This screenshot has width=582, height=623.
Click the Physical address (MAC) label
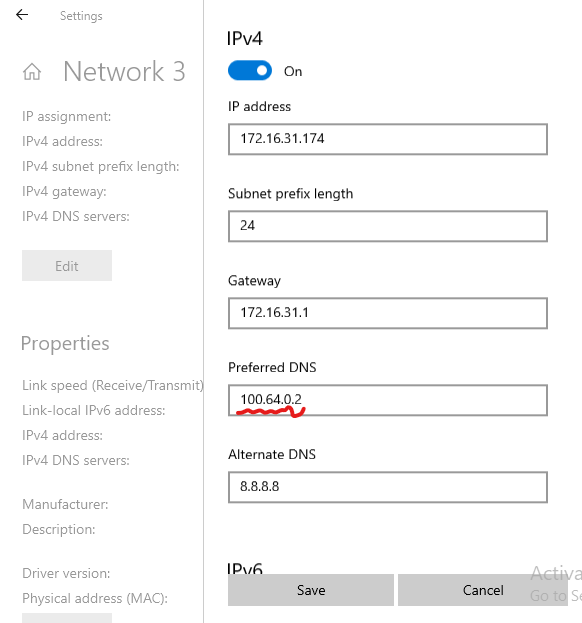click(x=95, y=598)
